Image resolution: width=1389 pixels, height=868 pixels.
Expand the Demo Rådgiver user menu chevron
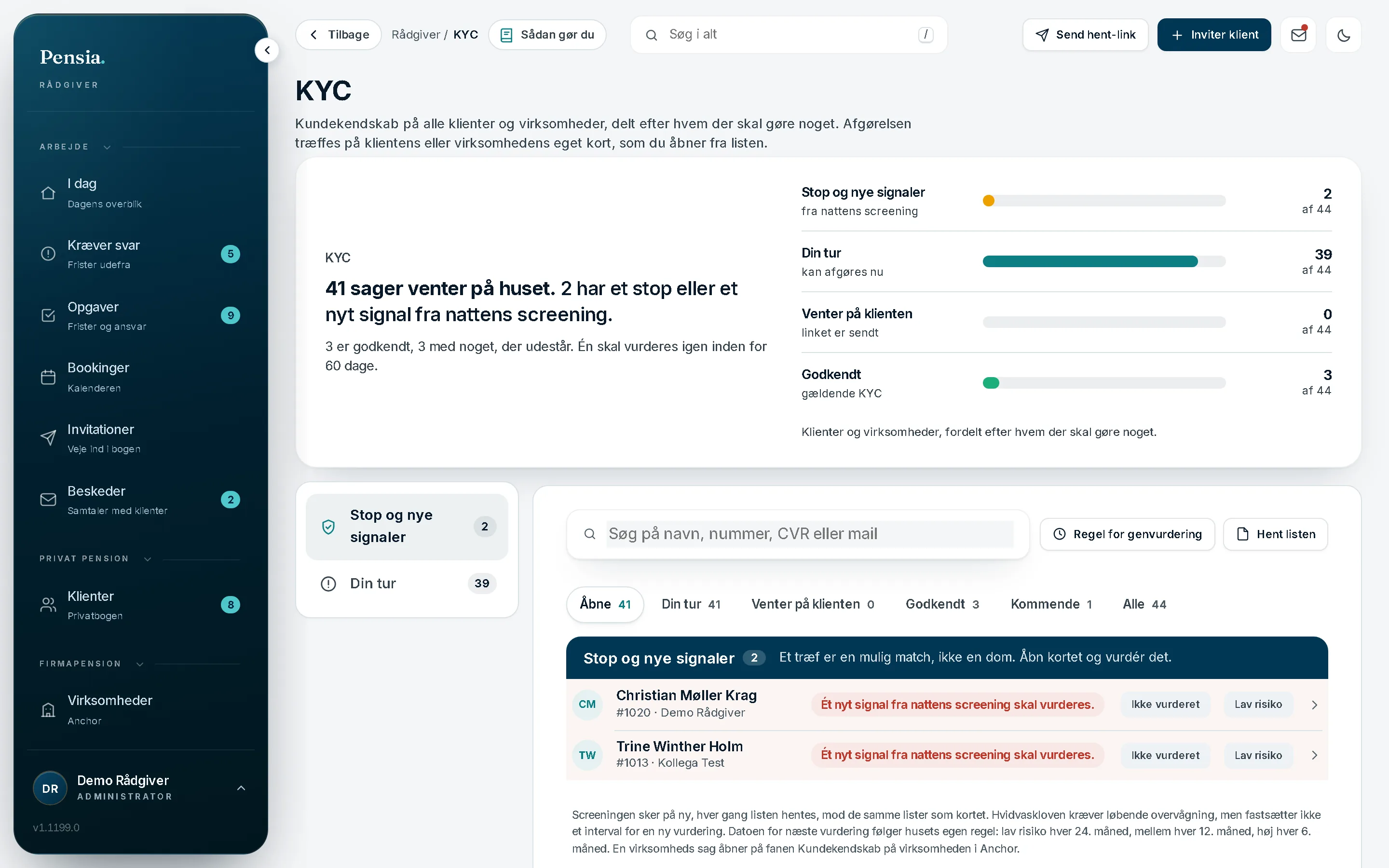241,788
